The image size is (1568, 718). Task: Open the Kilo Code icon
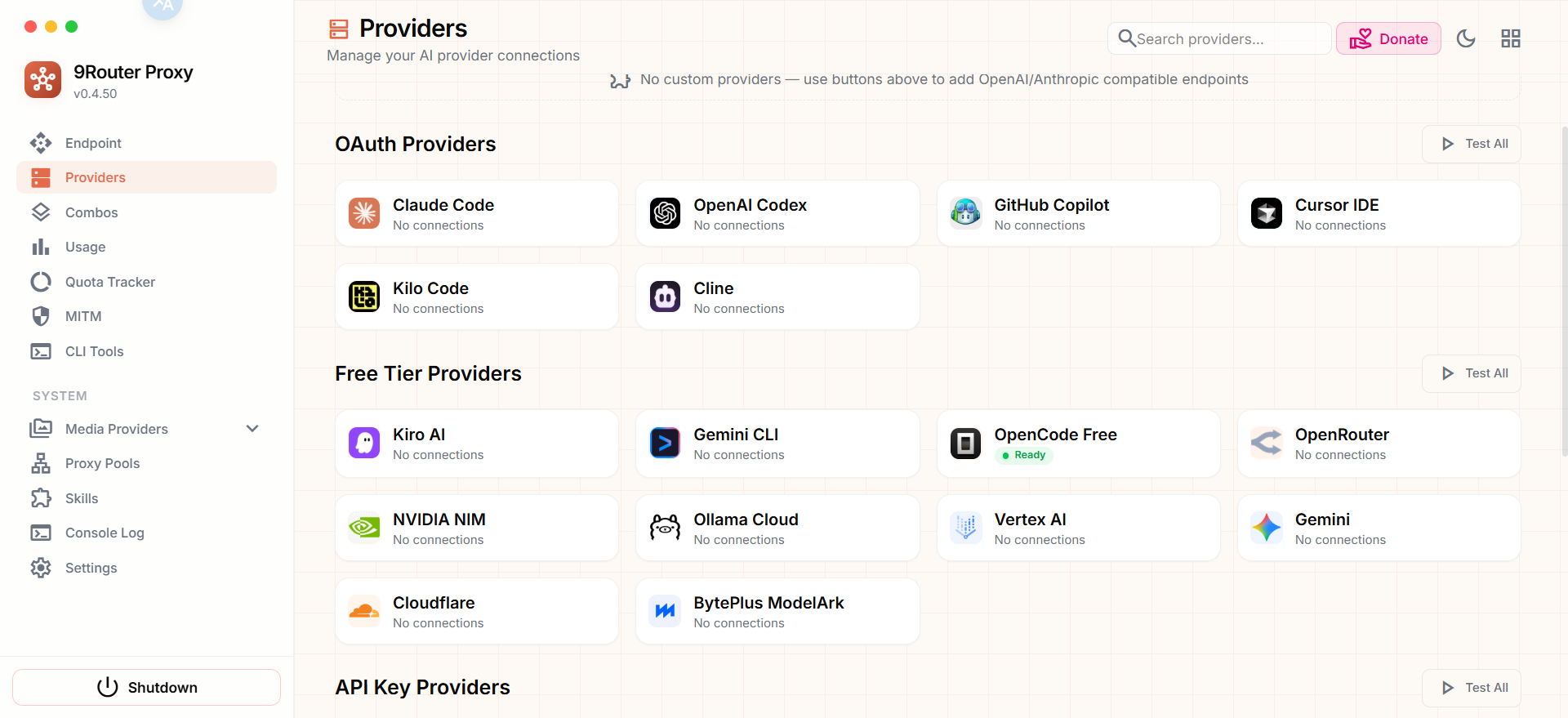364,297
